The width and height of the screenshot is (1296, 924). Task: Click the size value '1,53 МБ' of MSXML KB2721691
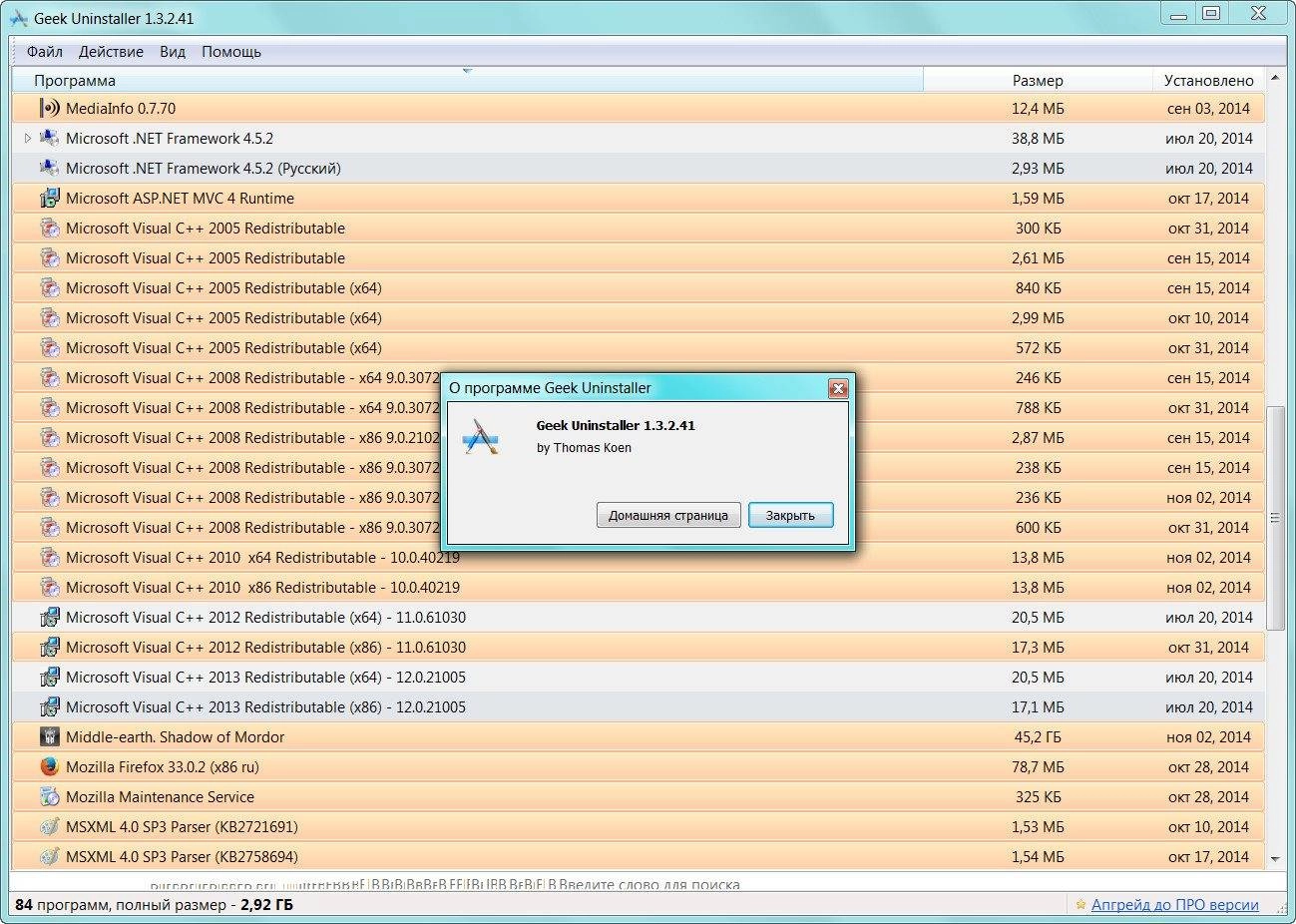tap(1038, 826)
